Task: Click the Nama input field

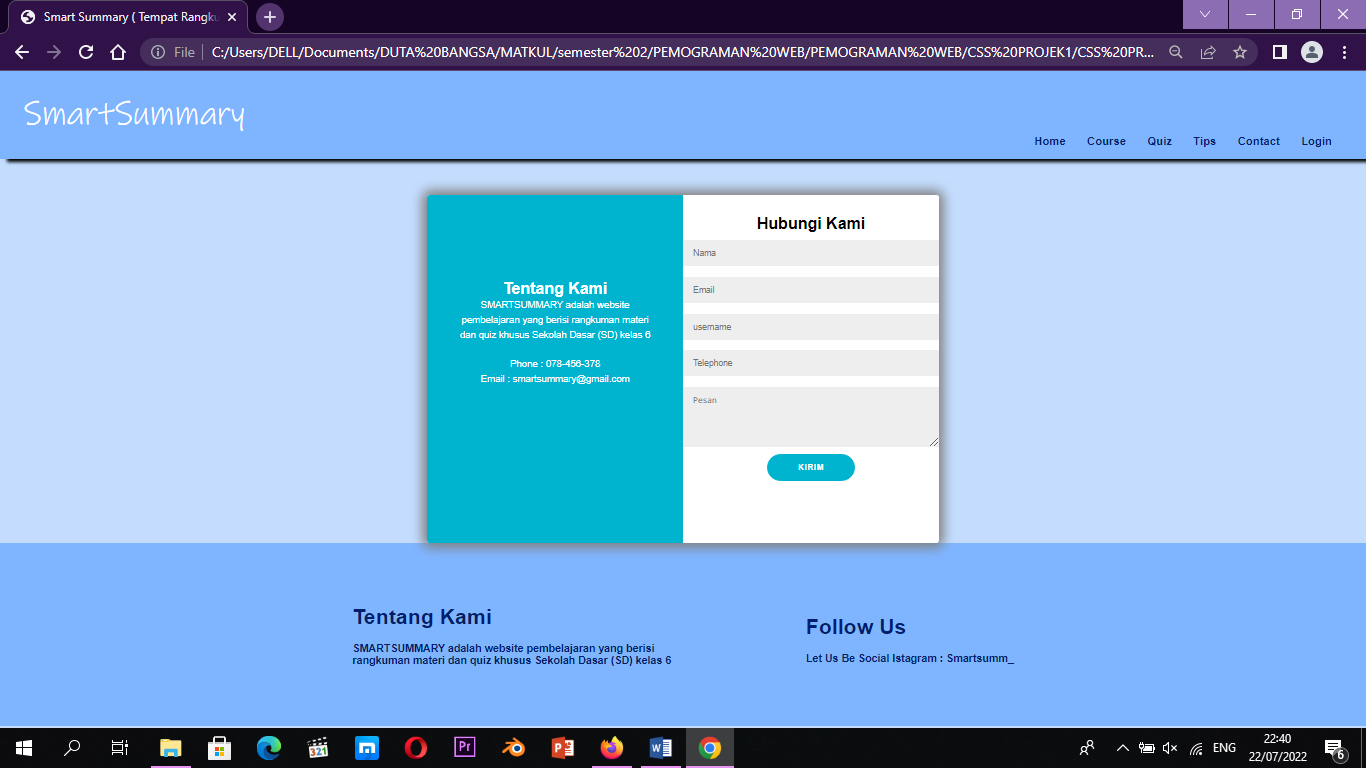Action: [811, 253]
